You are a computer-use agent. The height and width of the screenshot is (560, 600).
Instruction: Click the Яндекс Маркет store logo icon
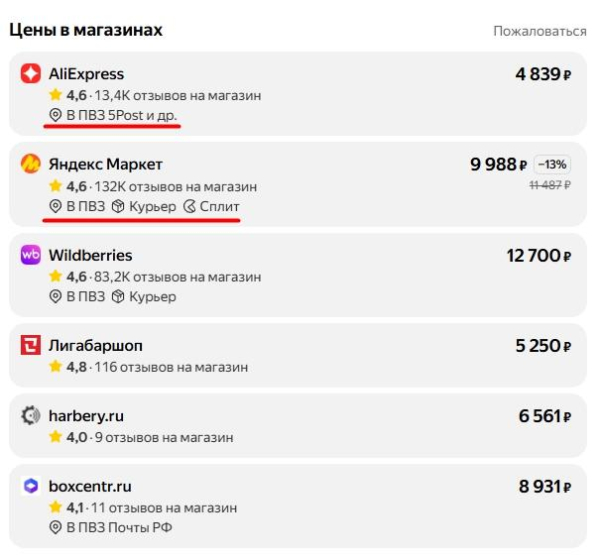point(31,164)
